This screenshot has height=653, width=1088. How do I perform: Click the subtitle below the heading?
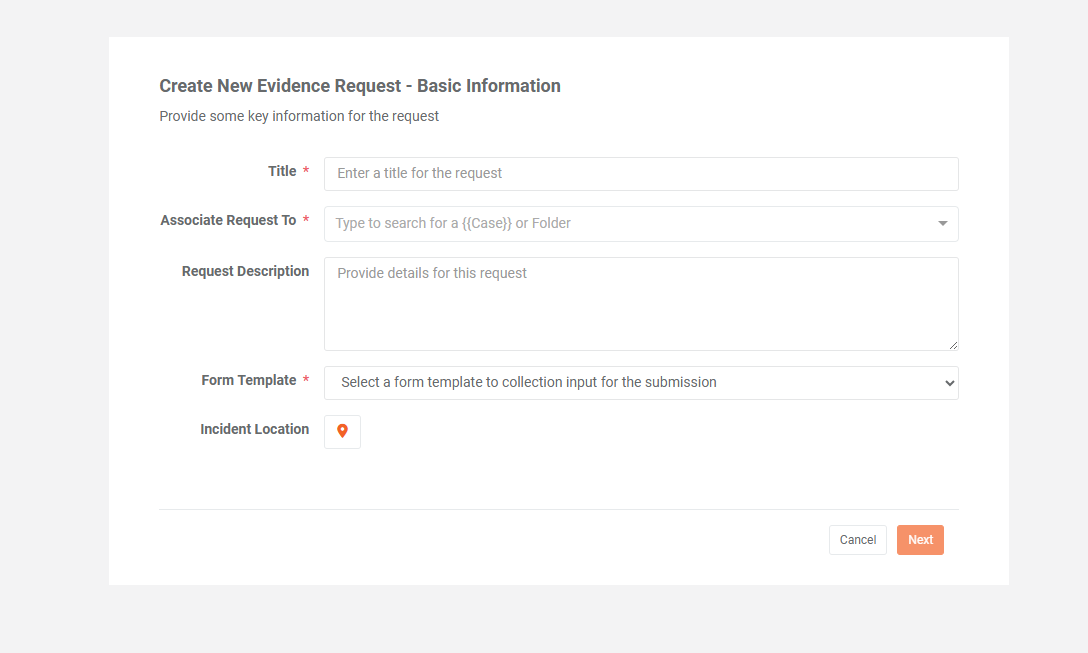click(x=298, y=115)
